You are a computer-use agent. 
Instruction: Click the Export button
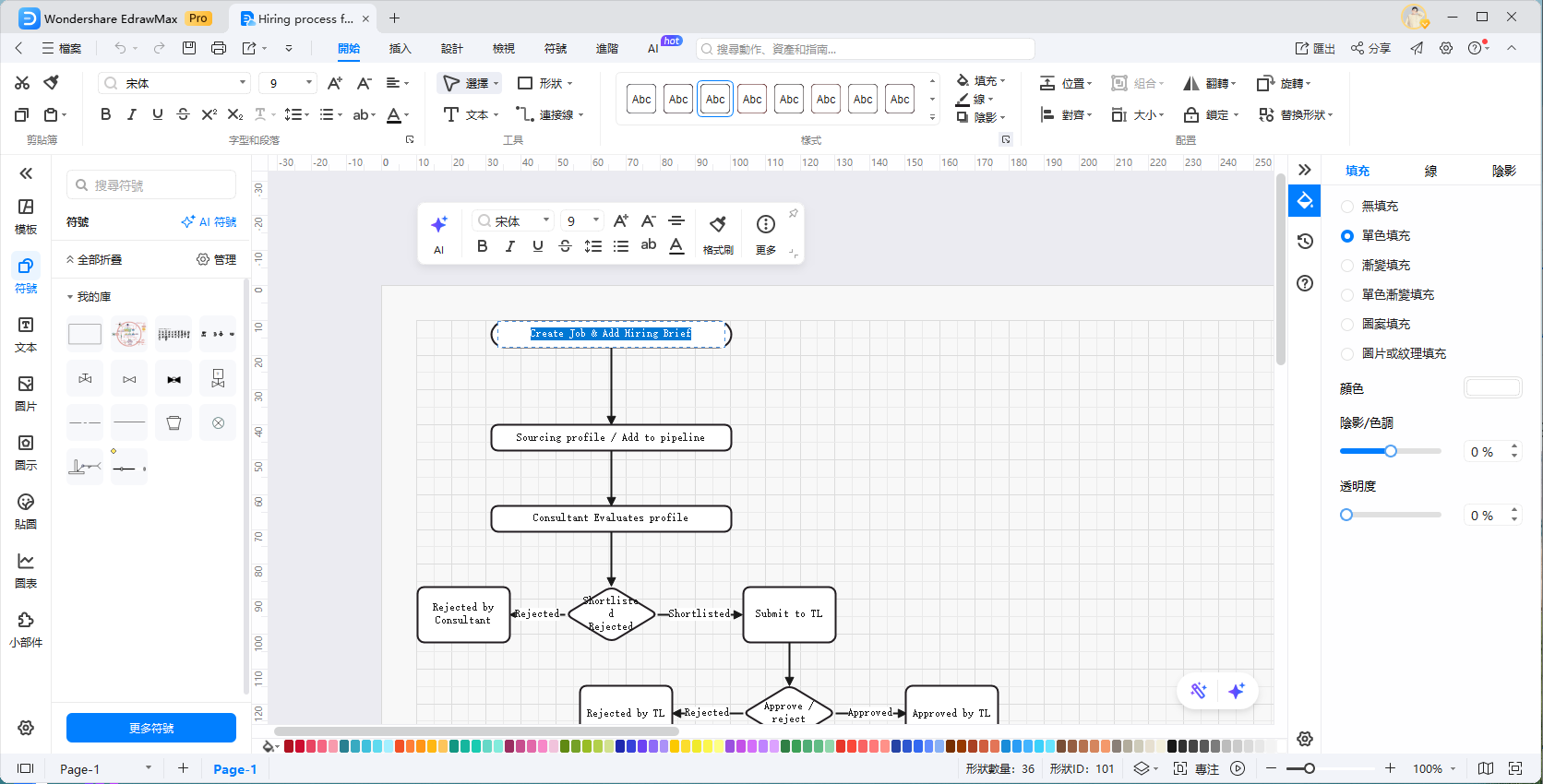click(1315, 48)
